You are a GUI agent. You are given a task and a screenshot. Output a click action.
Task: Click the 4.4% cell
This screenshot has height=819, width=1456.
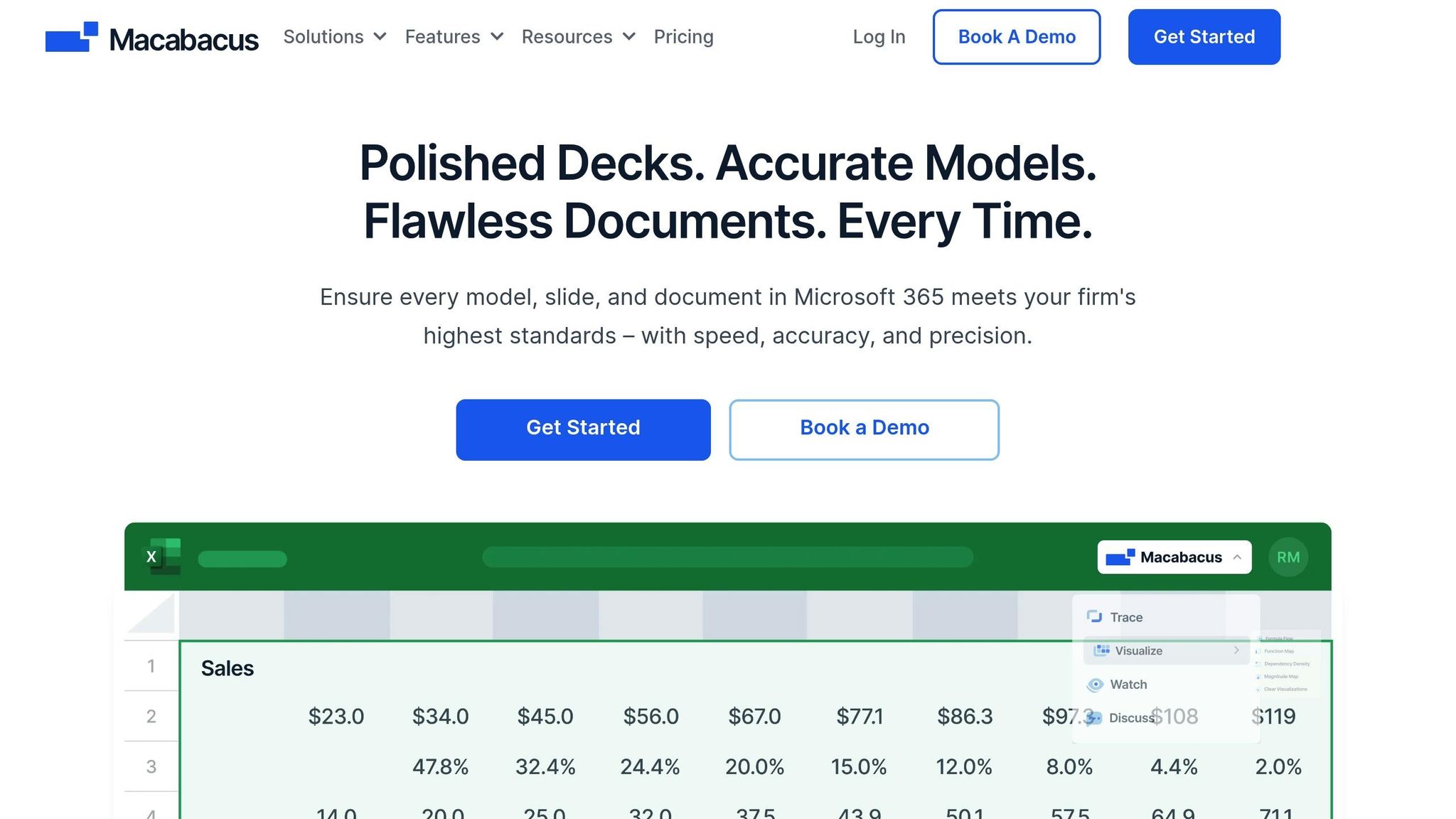[1174, 767]
